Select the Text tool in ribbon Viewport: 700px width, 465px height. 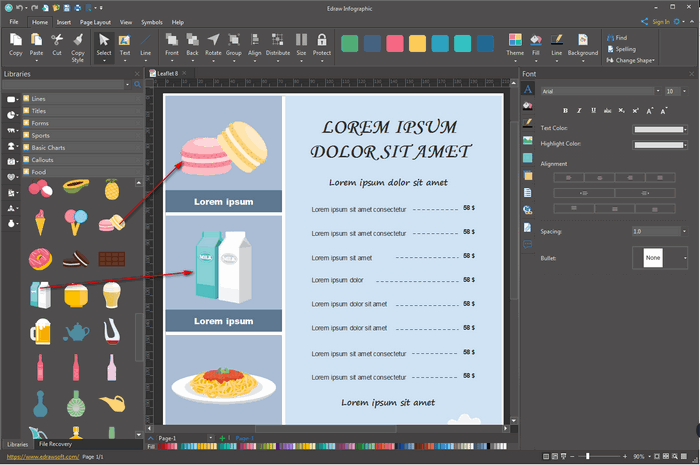click(x=124, y=42)
